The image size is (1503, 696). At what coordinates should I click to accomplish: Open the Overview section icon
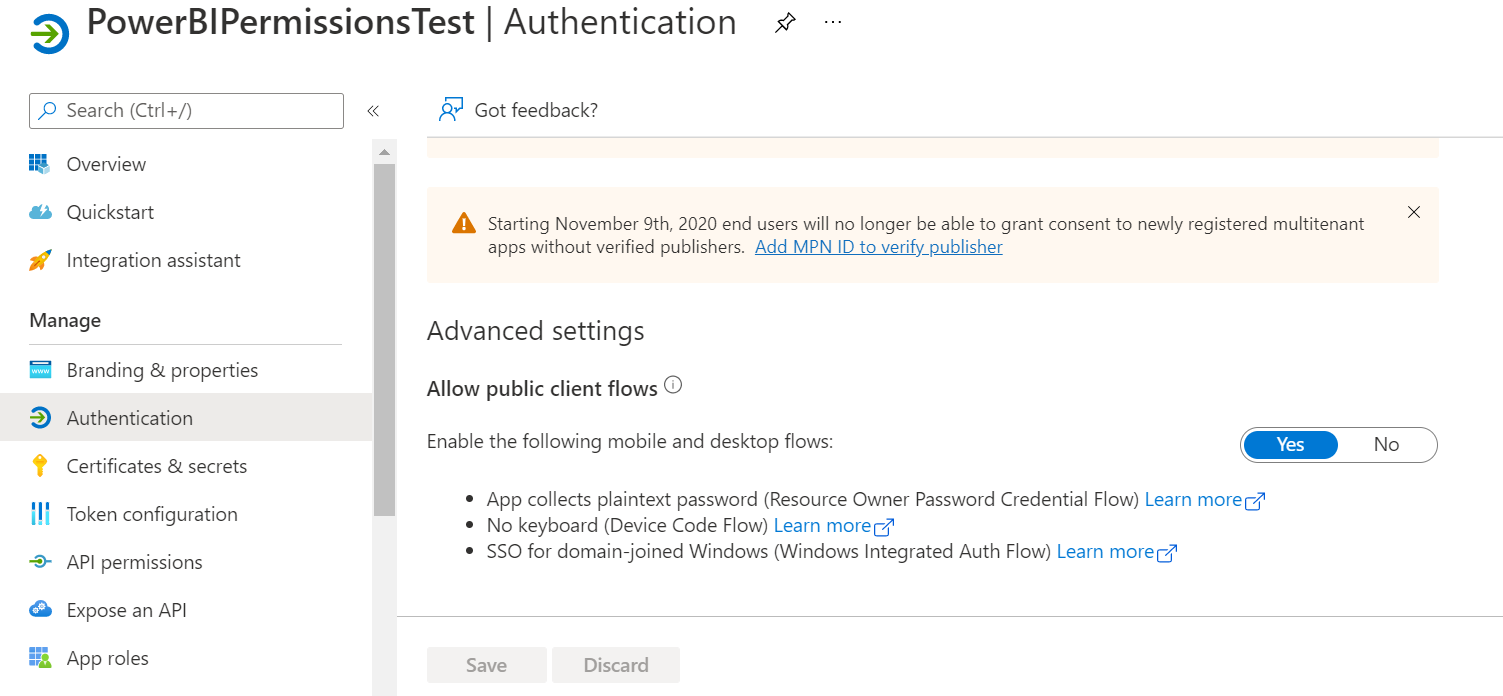pyautogui.click(x=41, y=163)
